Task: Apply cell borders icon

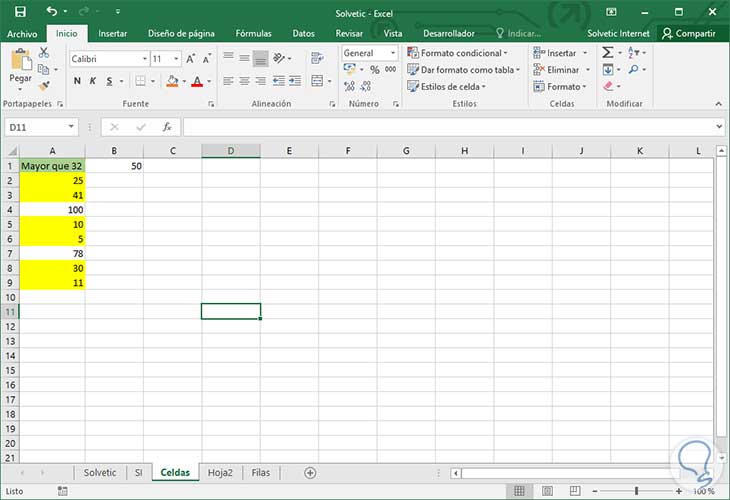Action: (140, 81)
